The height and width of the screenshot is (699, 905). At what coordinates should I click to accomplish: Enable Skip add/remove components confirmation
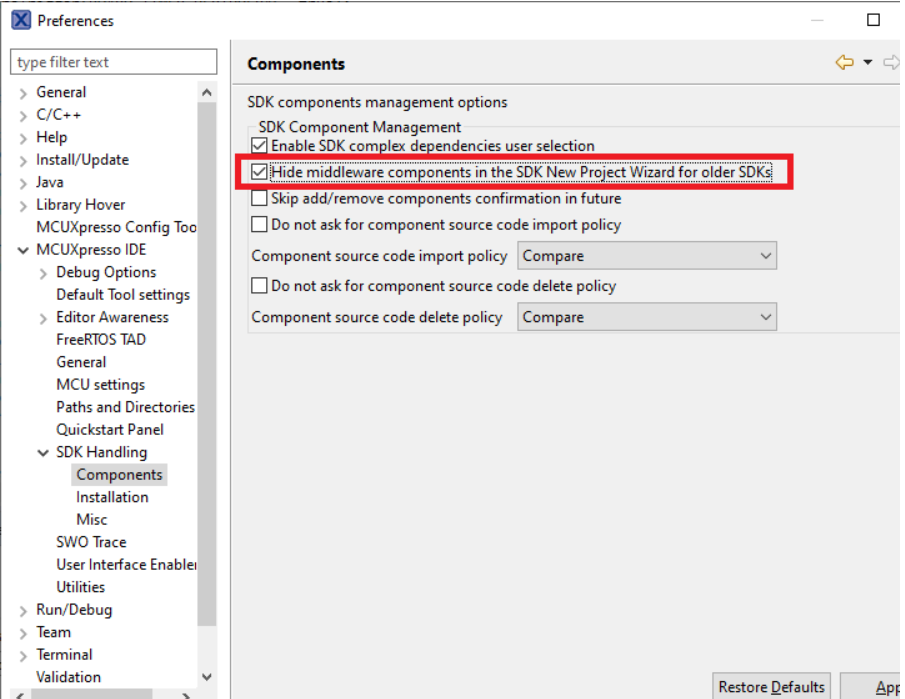pos(260,198)
